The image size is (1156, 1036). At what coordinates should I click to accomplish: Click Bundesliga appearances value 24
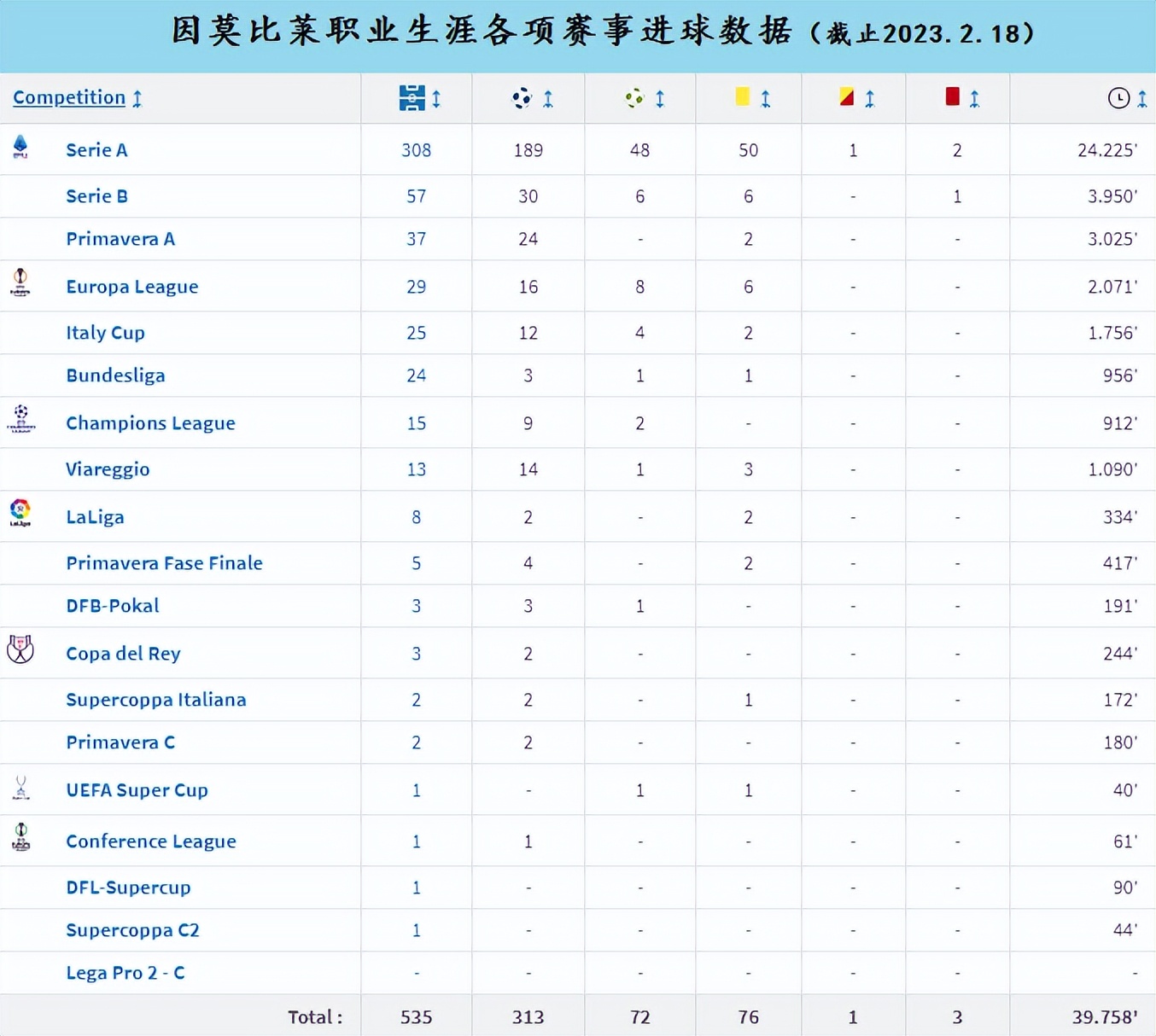tap(417, 375)
